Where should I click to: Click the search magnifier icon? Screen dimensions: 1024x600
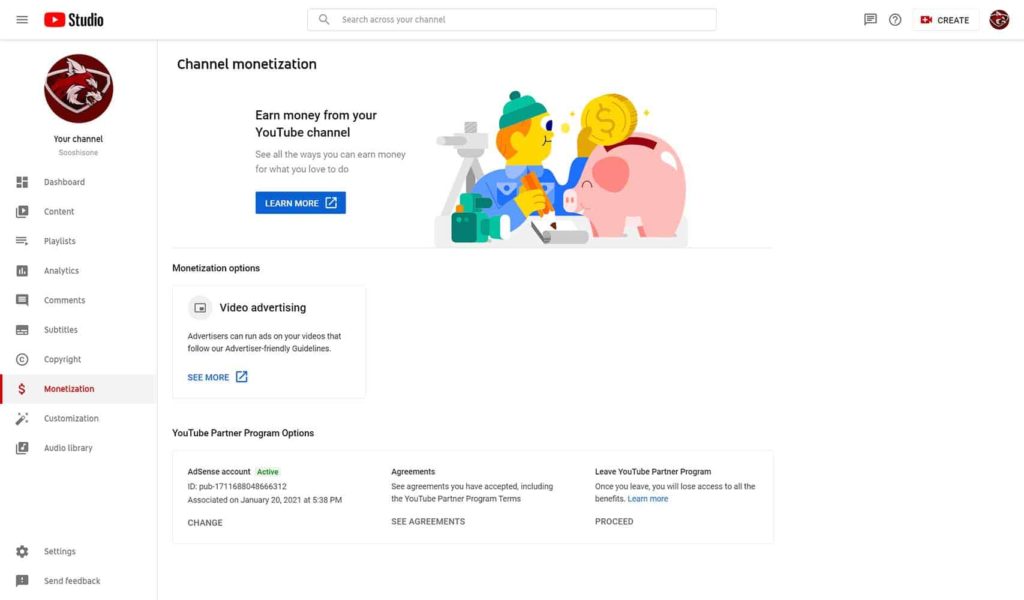point(324,20)
